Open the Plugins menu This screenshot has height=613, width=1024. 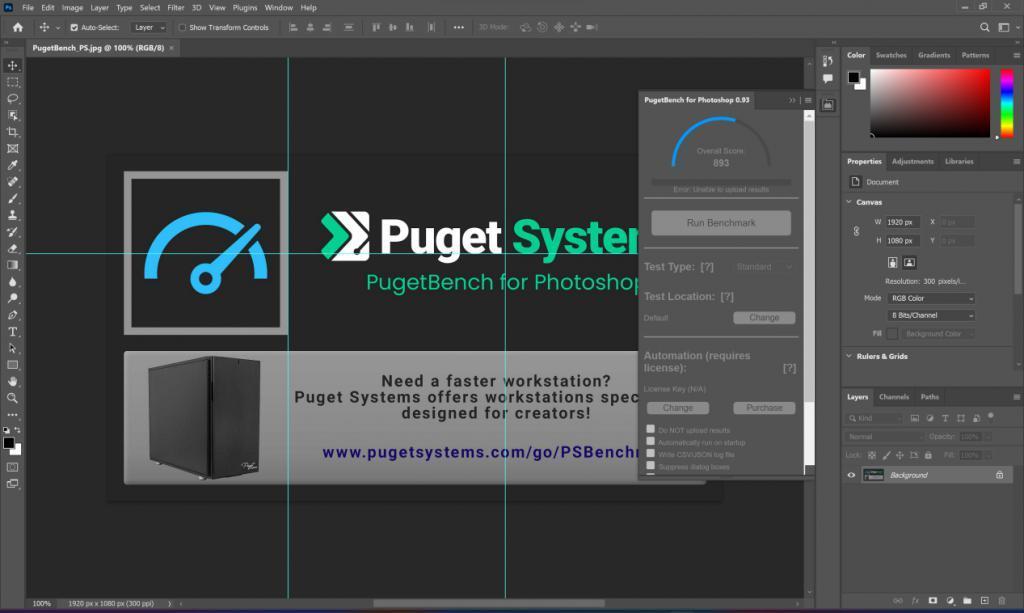245,8
